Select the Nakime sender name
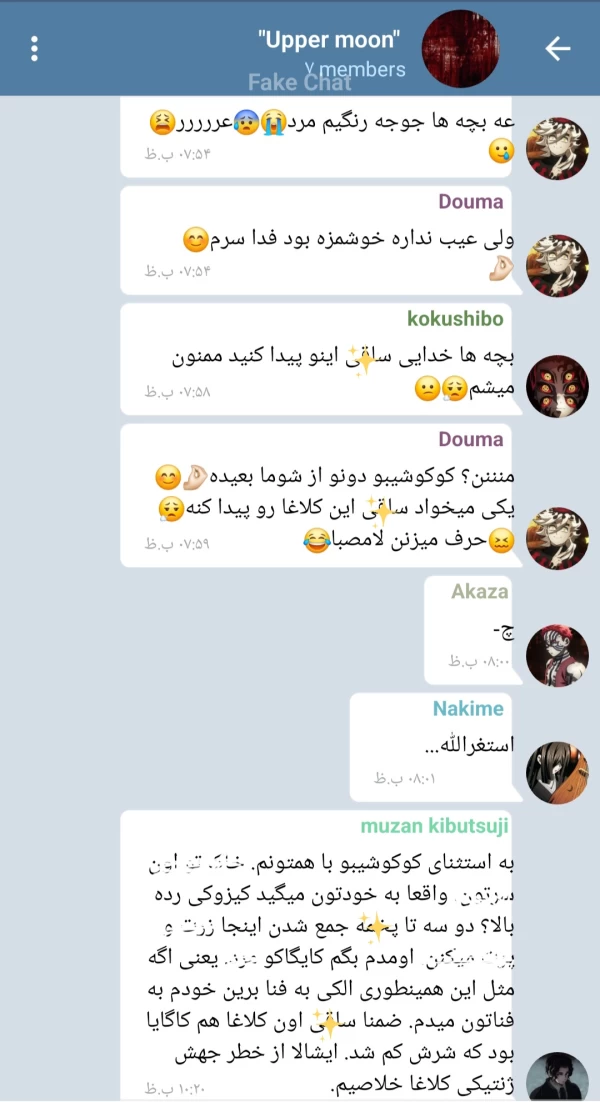600x1102 pixels. pyautogui.click(x=469, y=708)
